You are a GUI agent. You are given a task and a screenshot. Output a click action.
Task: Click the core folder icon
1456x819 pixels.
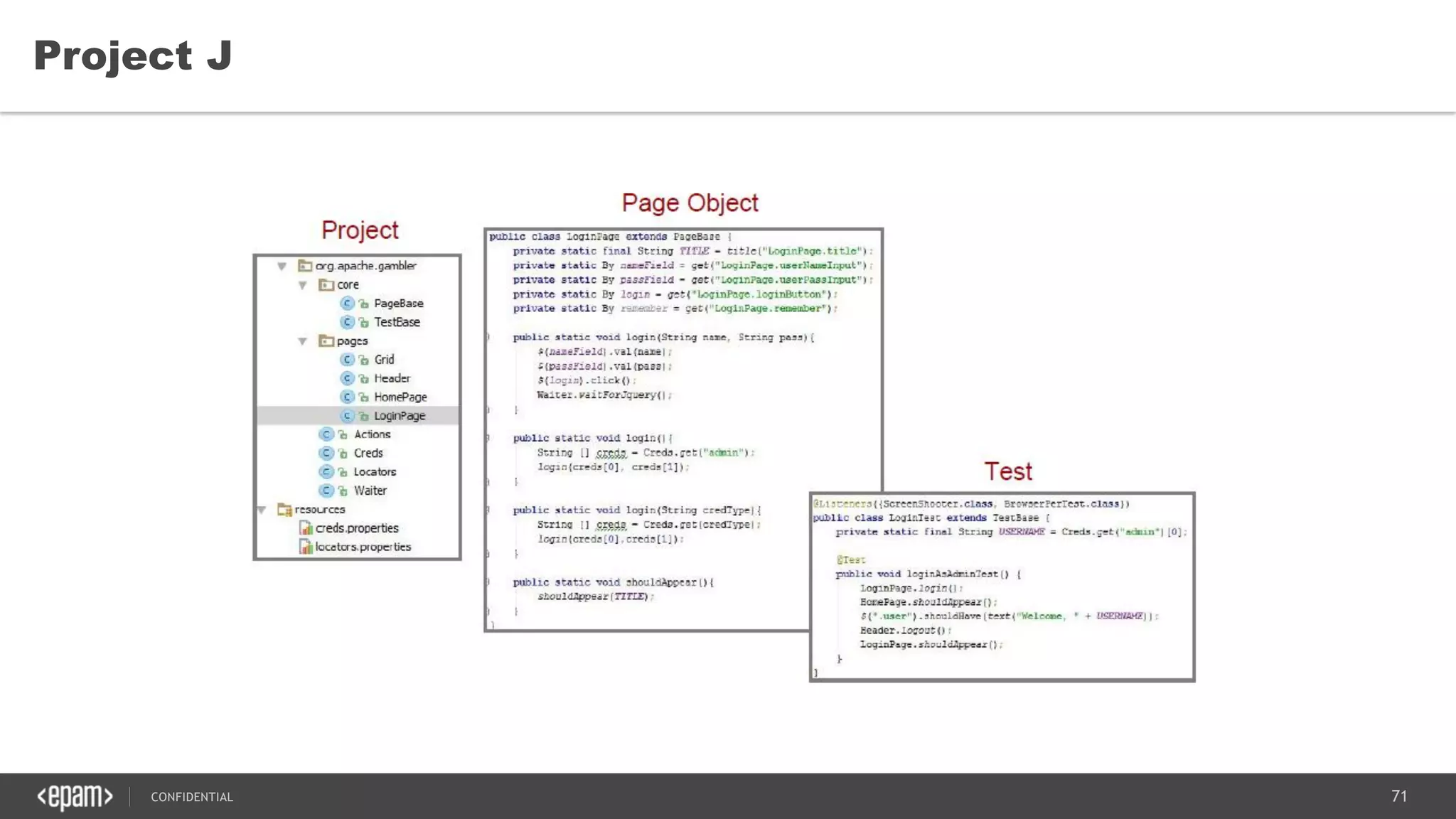tap(326, 284)
